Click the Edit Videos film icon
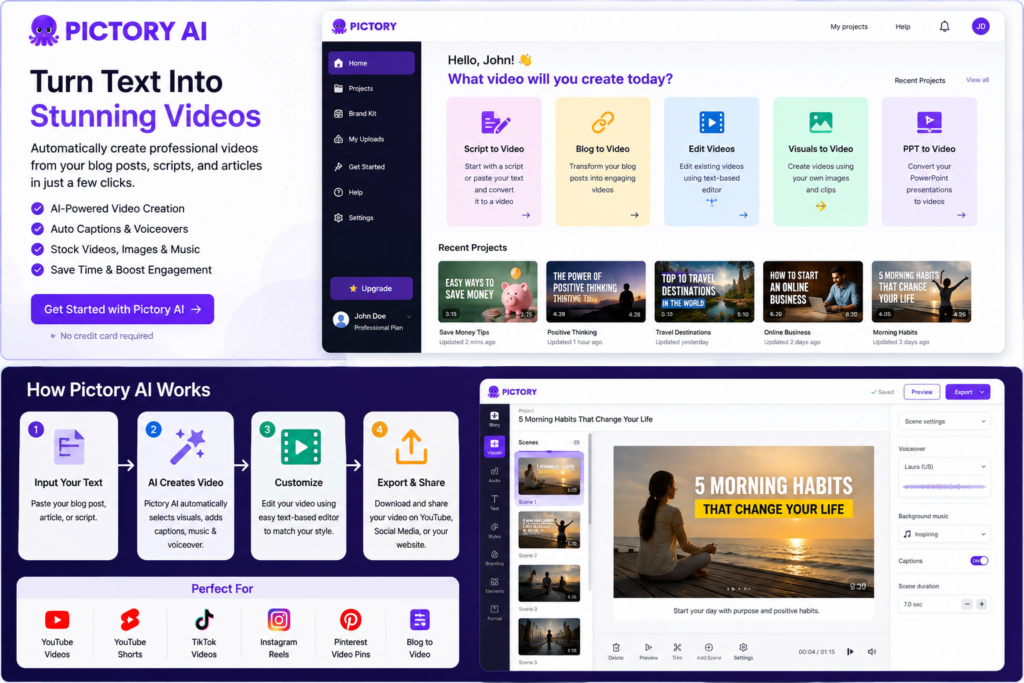This screenshot has height=683, width=1024. 712,122
